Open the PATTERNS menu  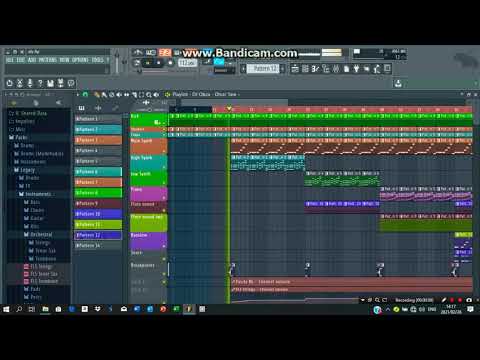[48, 60]
